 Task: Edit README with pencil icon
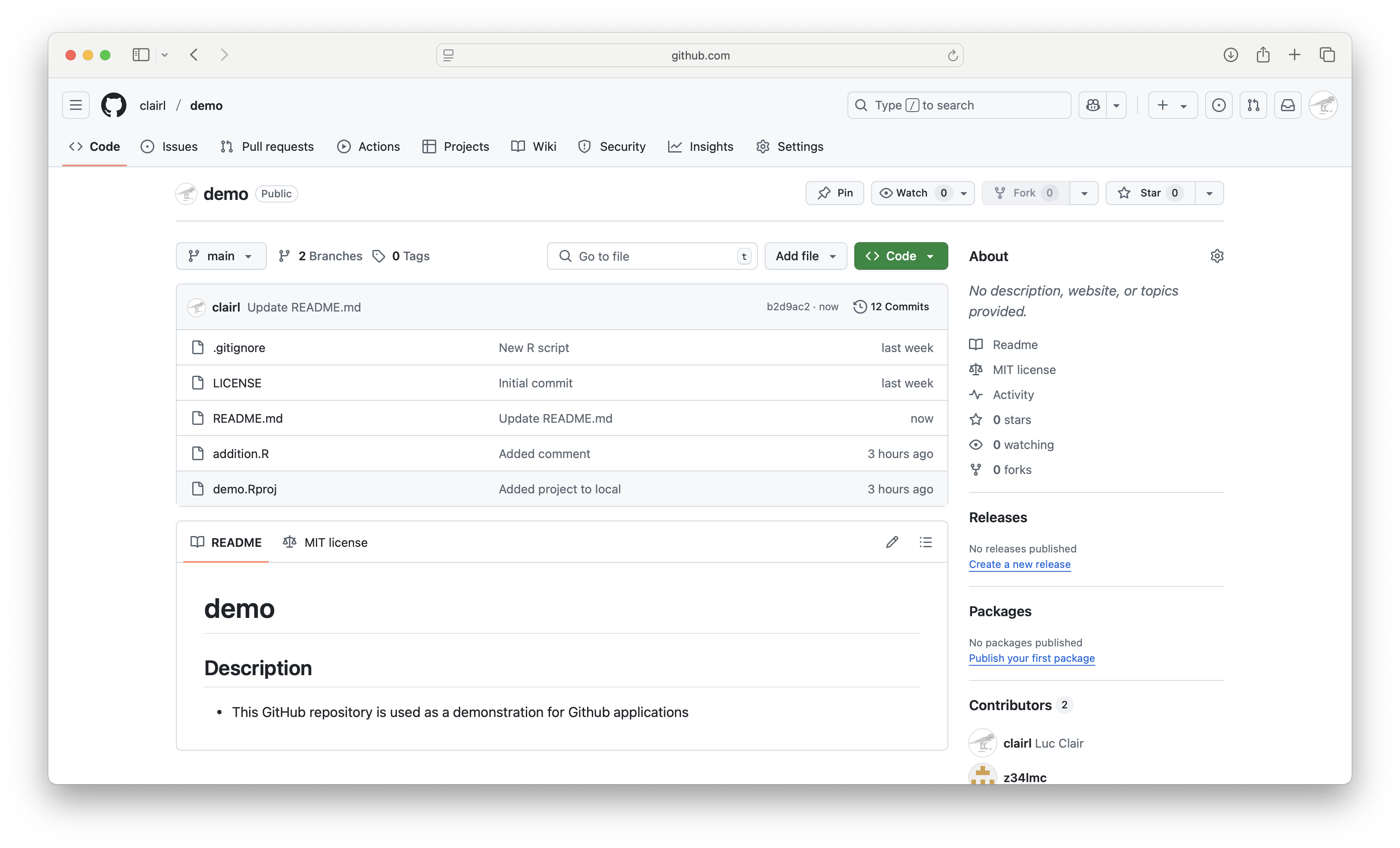tap(891, 542)
